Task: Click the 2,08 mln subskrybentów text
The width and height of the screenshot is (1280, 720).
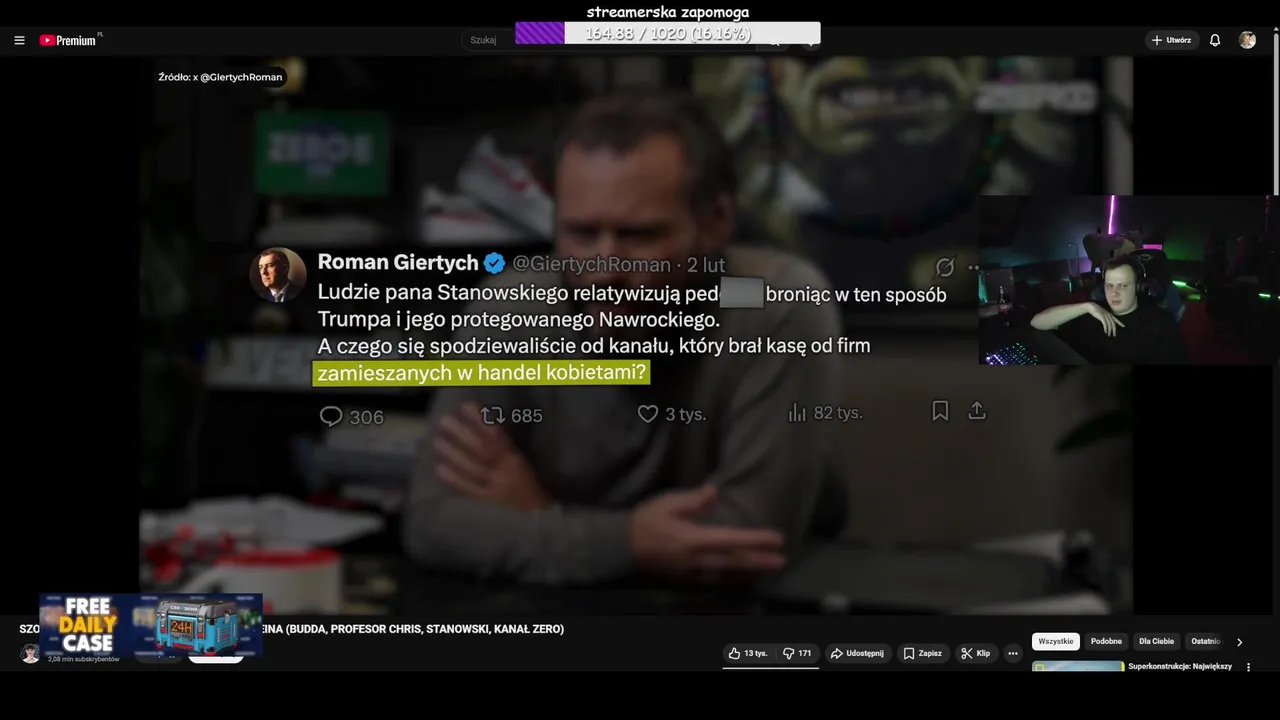Action: [x=83, y=659]
